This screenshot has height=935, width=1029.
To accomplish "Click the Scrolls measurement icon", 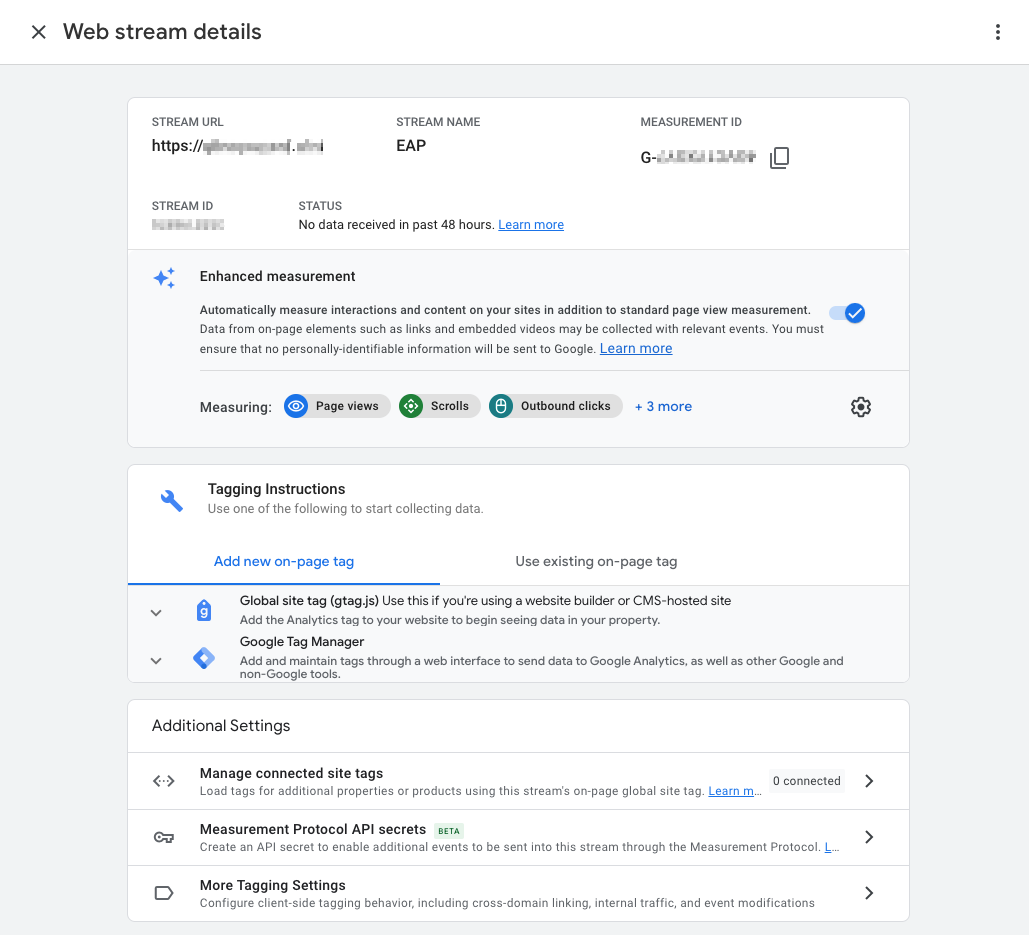I will (411, 406).
